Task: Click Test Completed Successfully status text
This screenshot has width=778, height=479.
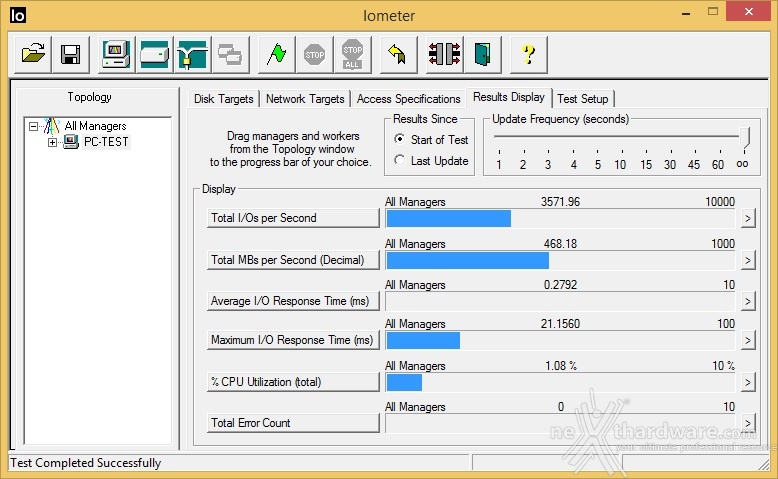Action: [x=85, y=463]
